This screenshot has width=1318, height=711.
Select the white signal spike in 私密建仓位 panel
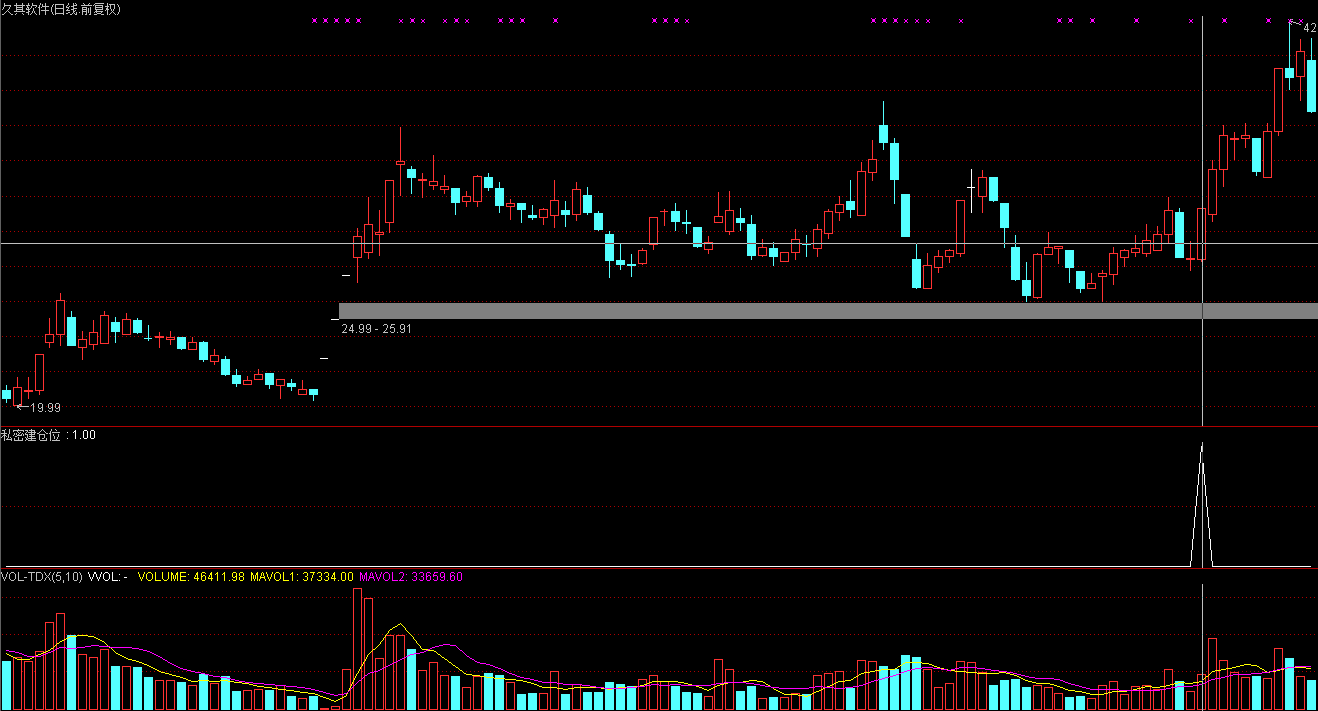point(1201,504)
